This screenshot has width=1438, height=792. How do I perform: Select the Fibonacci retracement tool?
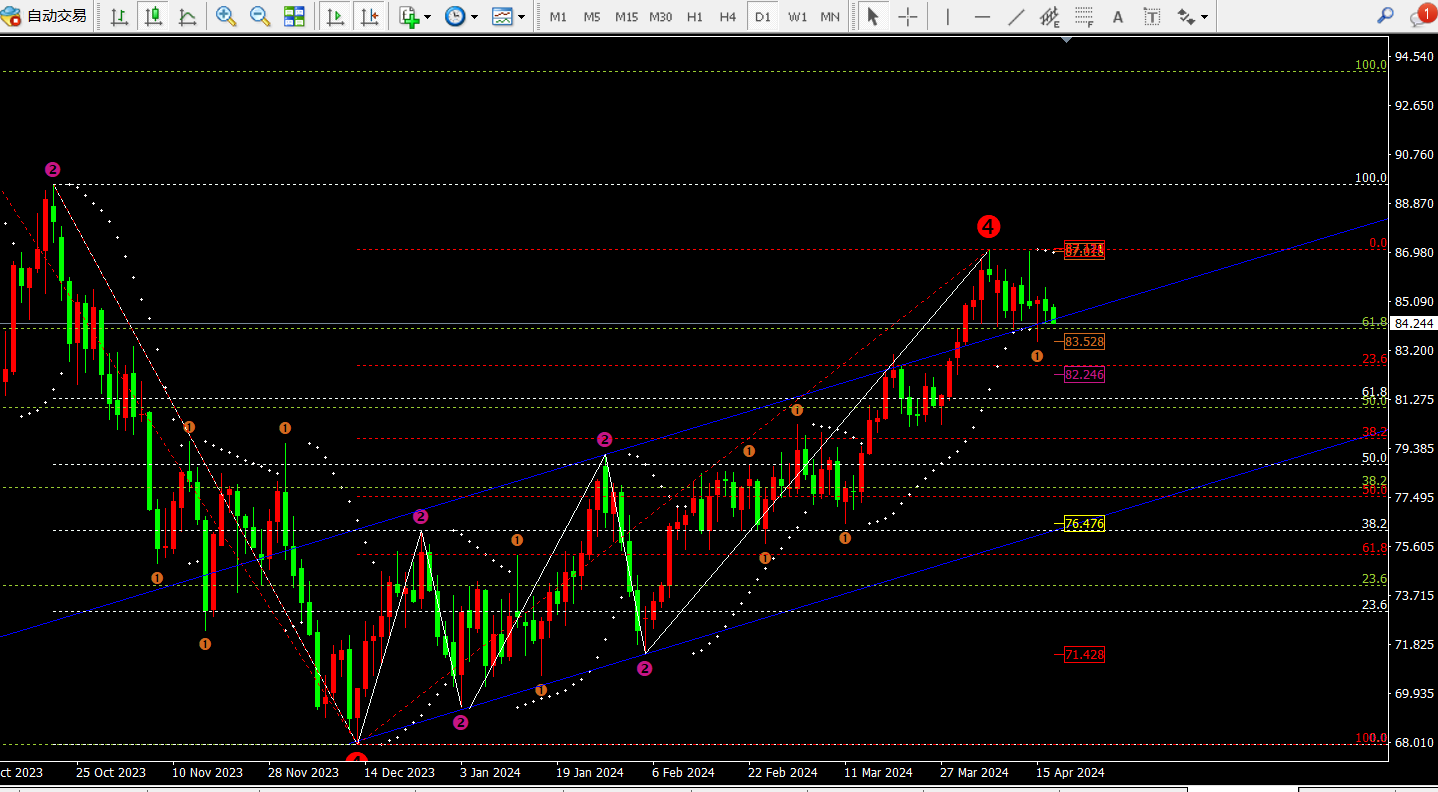[x=1084, y=16]
